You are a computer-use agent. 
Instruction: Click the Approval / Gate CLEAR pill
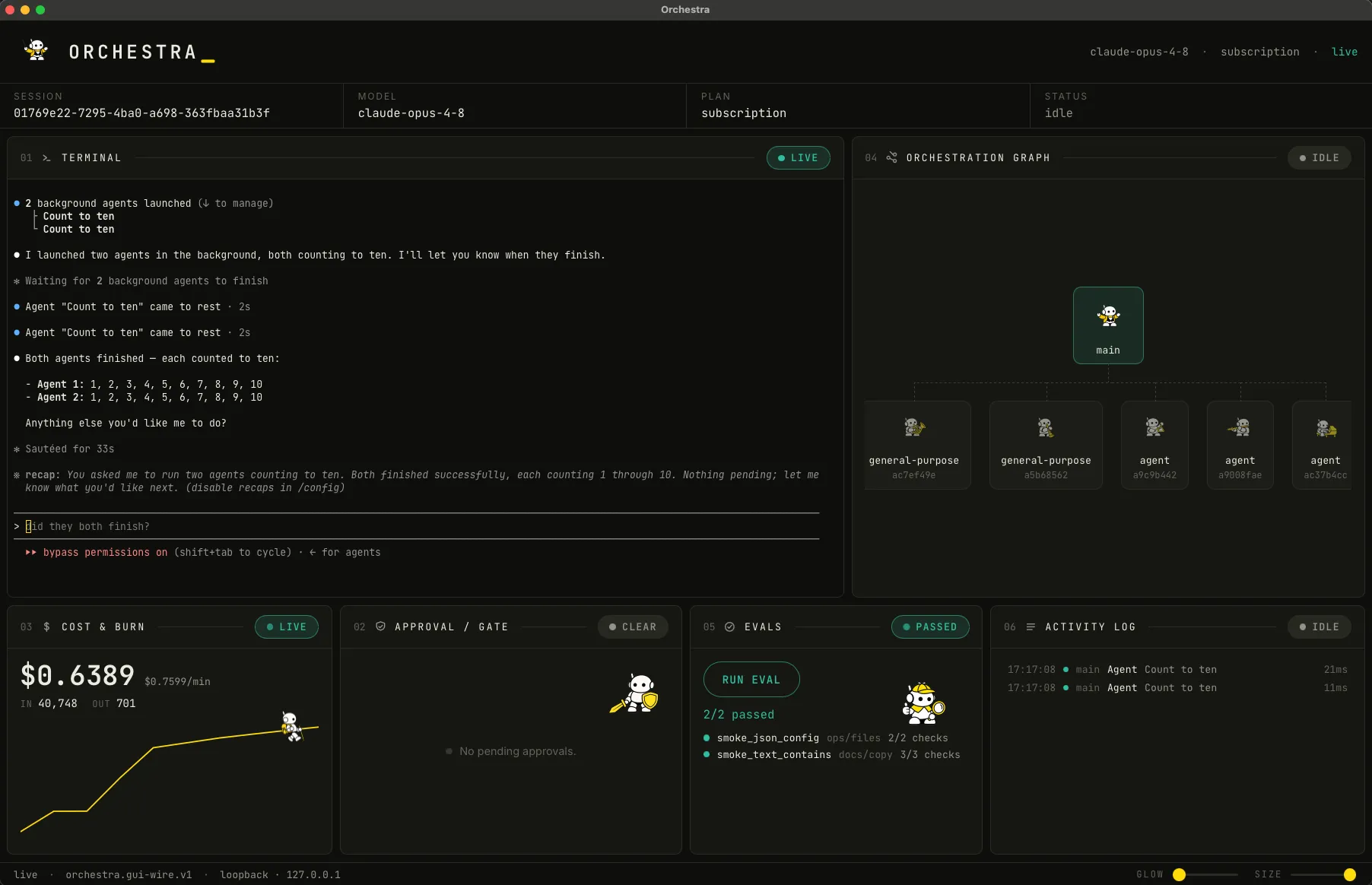(633, 627)
